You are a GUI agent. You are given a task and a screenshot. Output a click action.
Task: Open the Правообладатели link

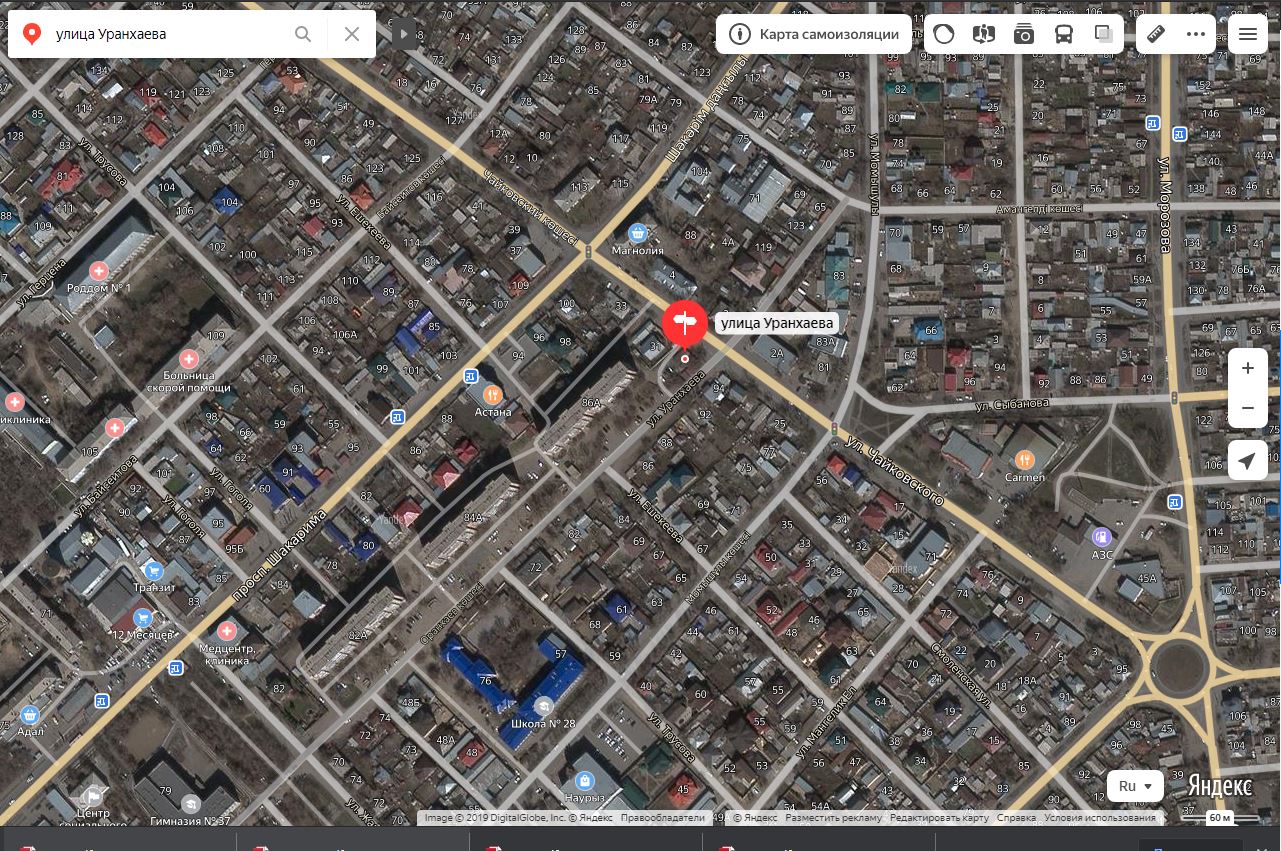pos(662,817)
